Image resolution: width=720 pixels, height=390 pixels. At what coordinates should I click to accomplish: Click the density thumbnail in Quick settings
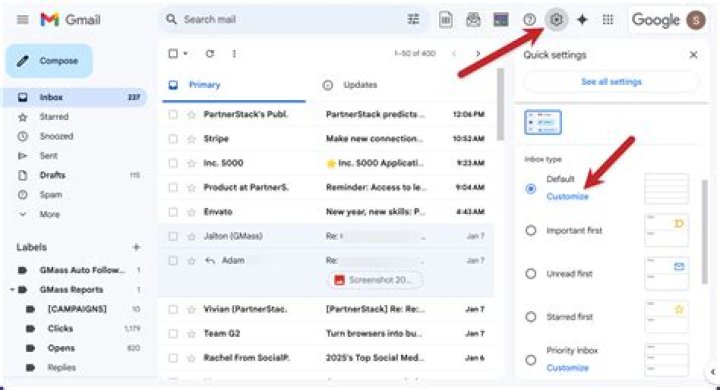pyautogui.click(x=543, y=123)
